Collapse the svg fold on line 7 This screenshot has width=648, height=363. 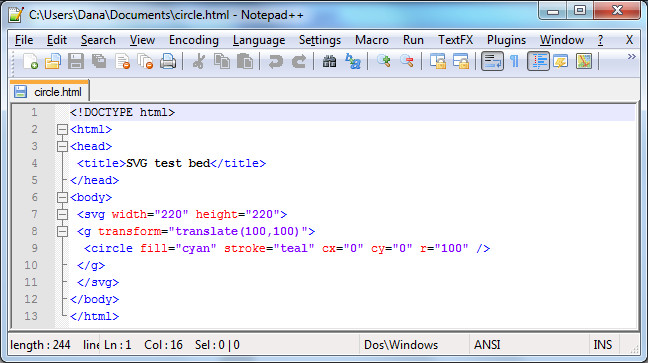(62, 214)
